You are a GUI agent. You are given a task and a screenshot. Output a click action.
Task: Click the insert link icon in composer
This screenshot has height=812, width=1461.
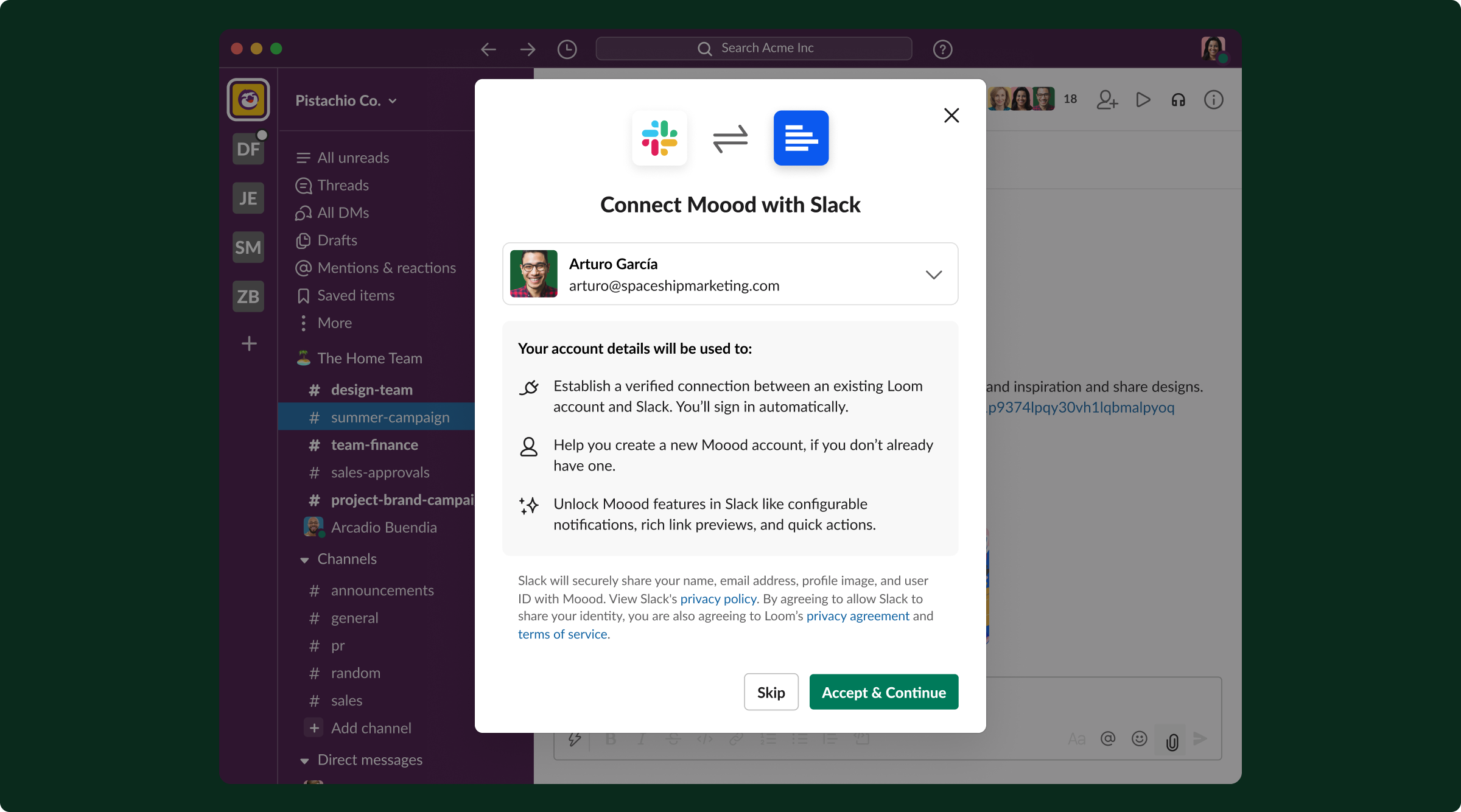pos(736,739)
